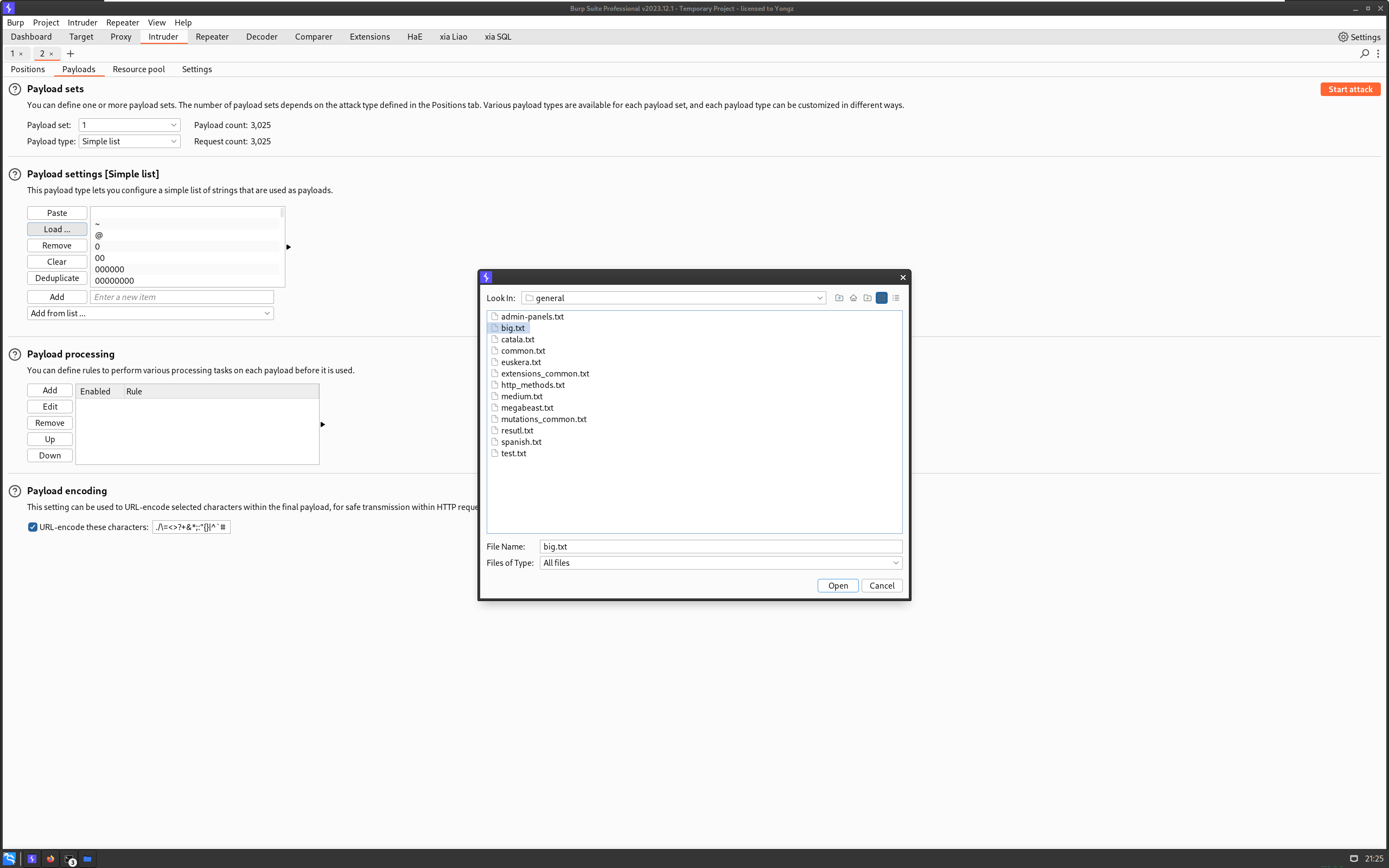
Task: Close Intruder tab 2
Action: [x=51, y=54]
